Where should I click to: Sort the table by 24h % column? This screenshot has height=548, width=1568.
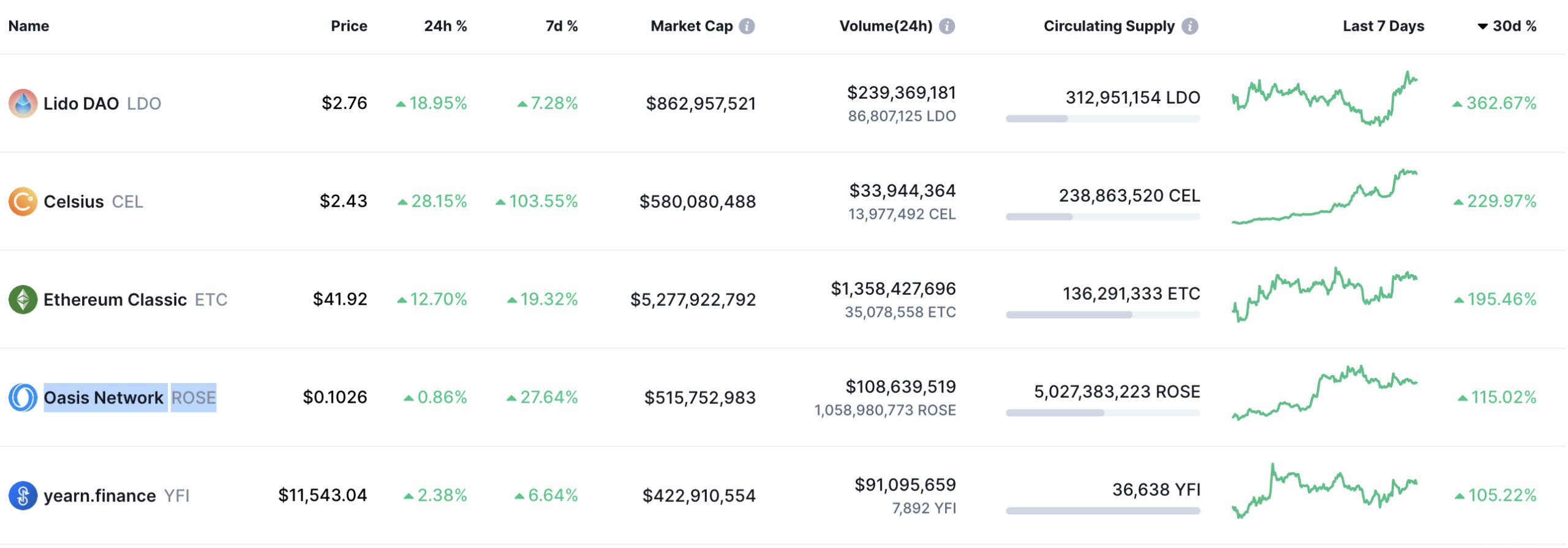point(445,26)
